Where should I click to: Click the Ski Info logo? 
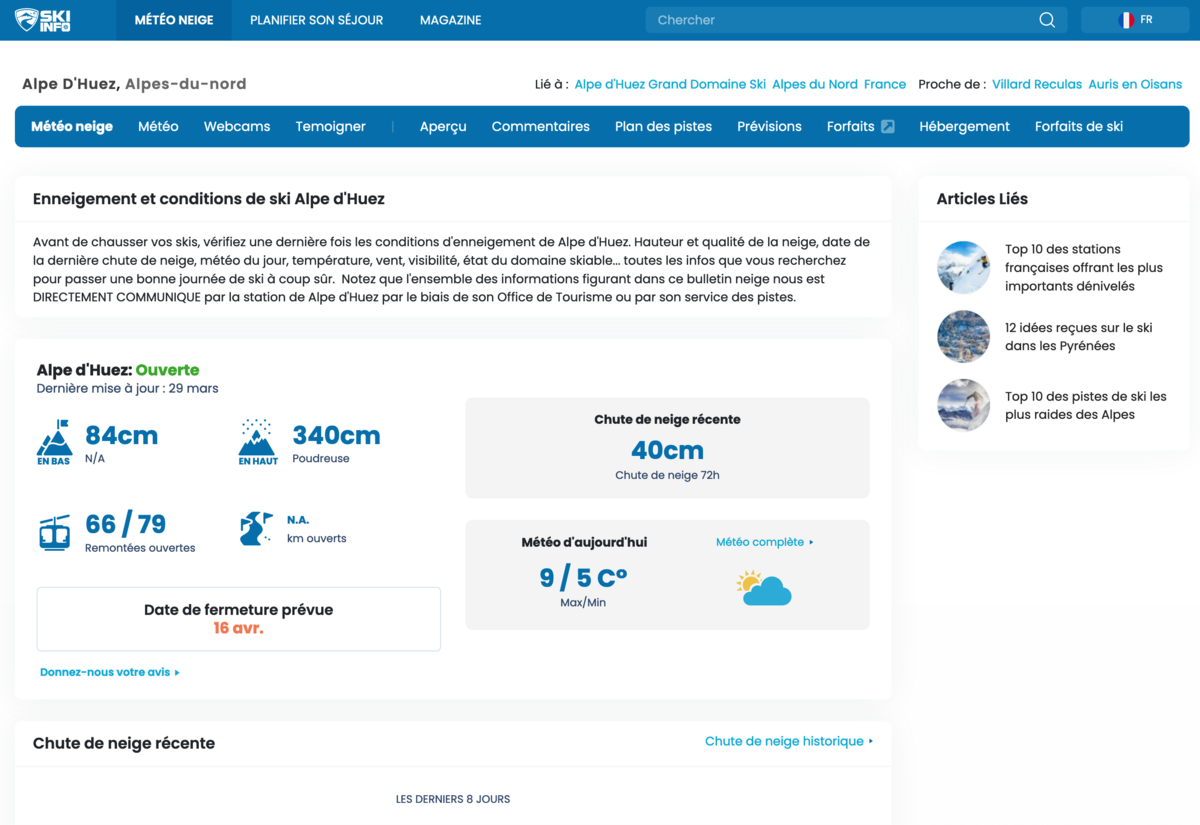[42, 20]
